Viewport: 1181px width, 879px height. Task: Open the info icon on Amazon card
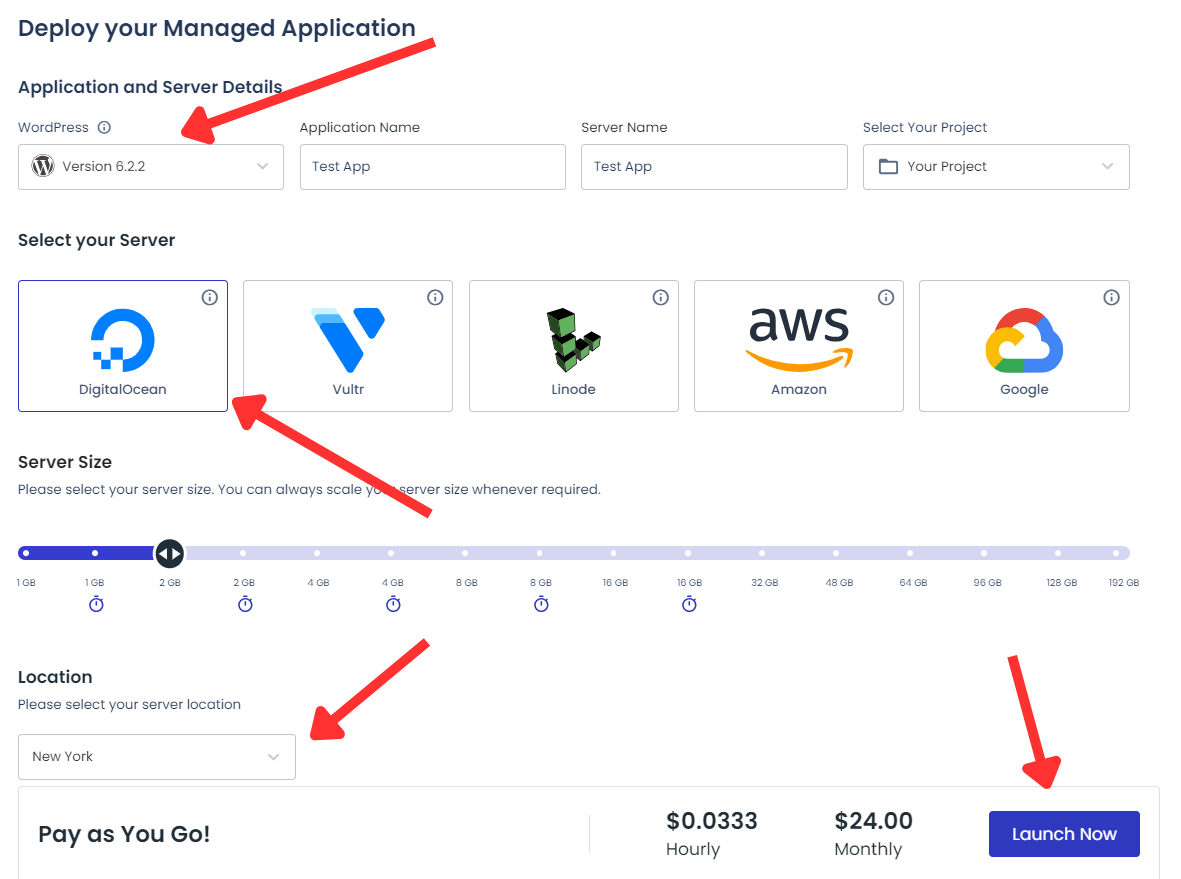(x=886, y=298)
